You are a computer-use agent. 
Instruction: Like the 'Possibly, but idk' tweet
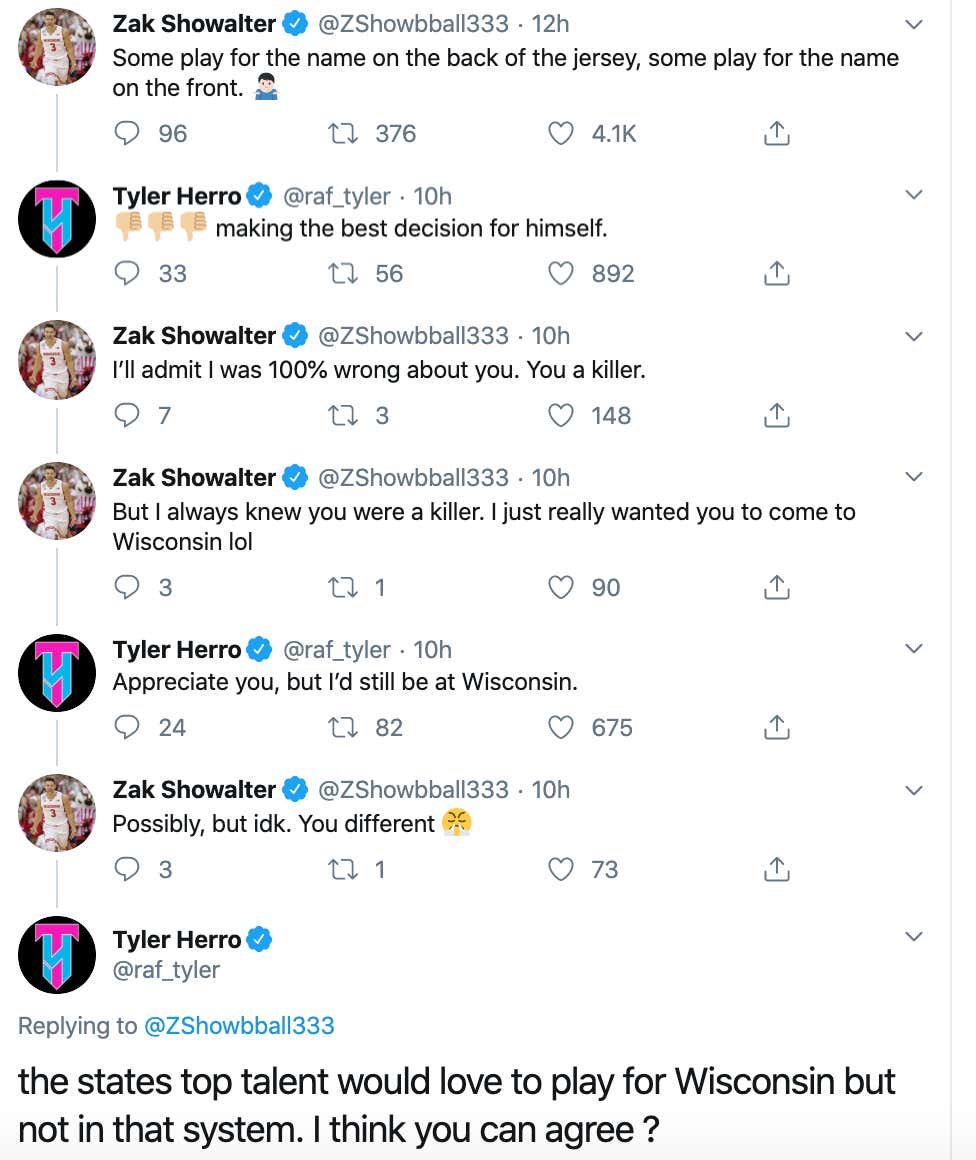562,869
